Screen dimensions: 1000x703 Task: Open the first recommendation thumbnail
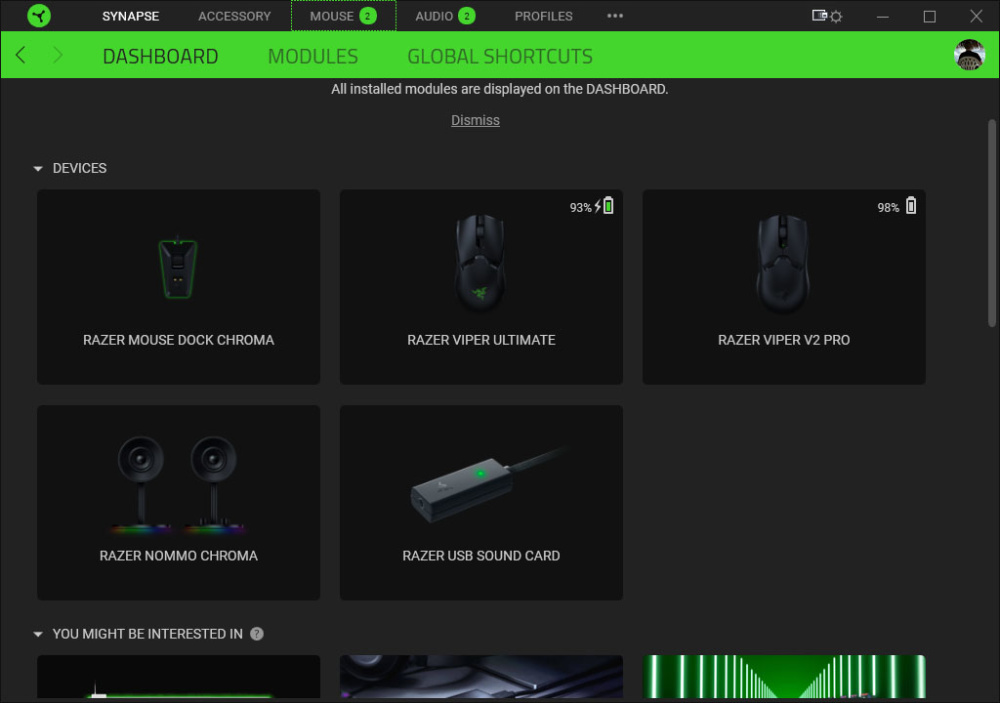point(179,676)
